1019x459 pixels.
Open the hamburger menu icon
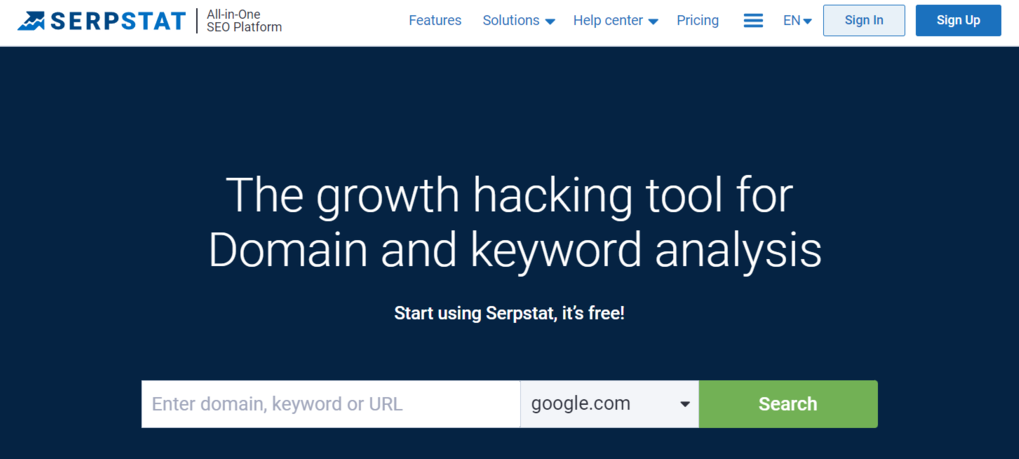click(753, 20)
